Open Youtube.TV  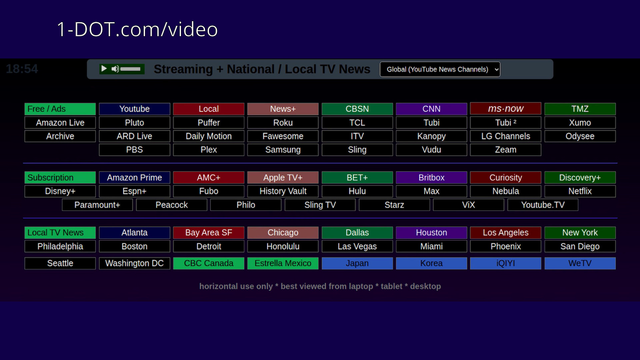click(x=543, y=205)
